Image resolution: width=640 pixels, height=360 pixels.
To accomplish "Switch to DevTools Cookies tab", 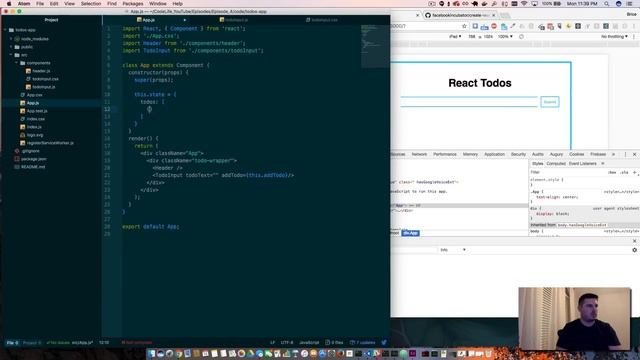I will tap(576, 154).
